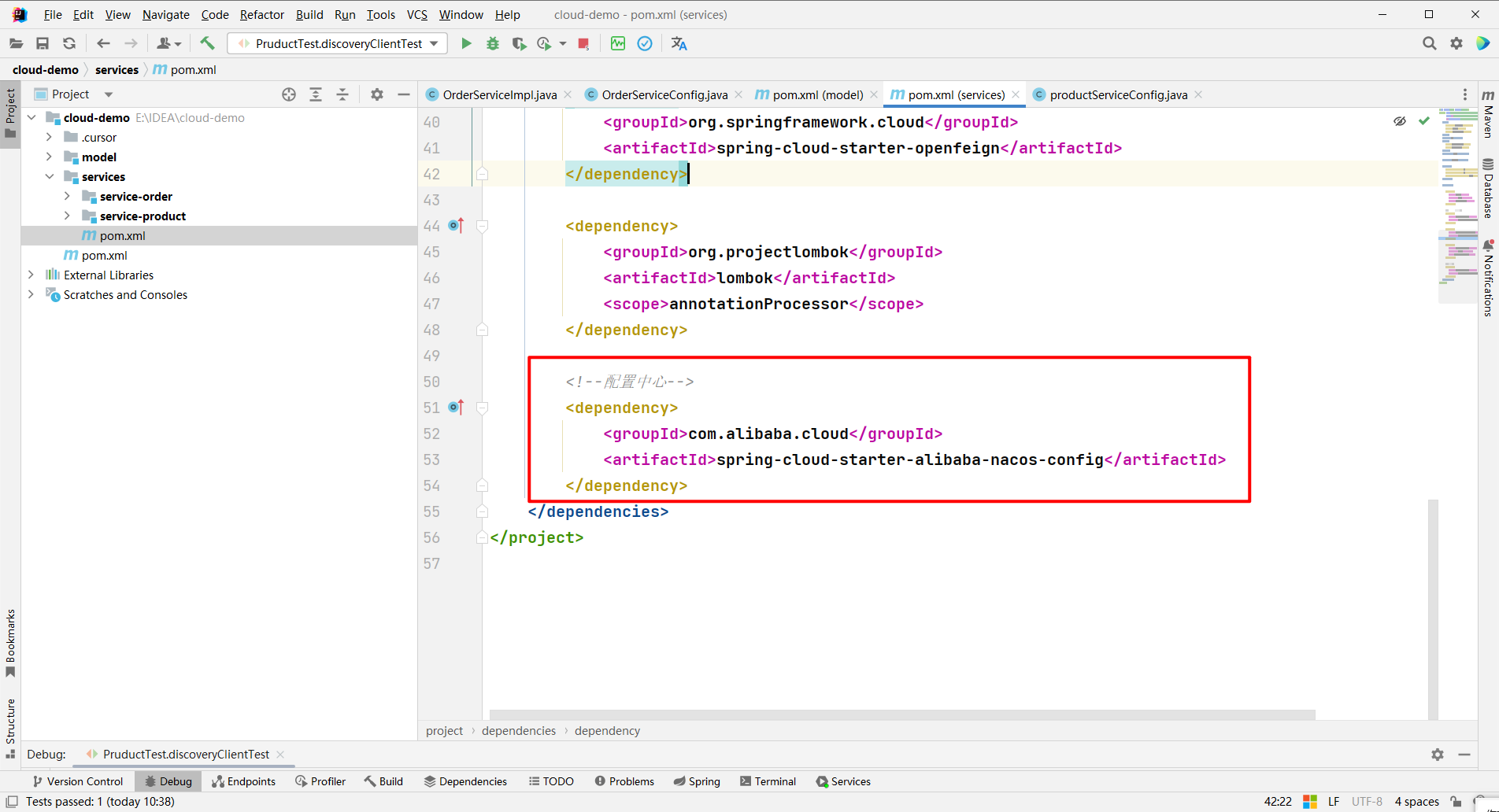1499x812 pixels.
Task: Expand External Libraries
Action: (31, 275)
